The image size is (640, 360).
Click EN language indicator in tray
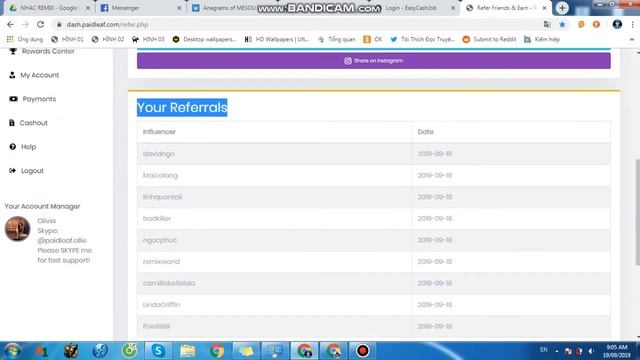[543, 350]
